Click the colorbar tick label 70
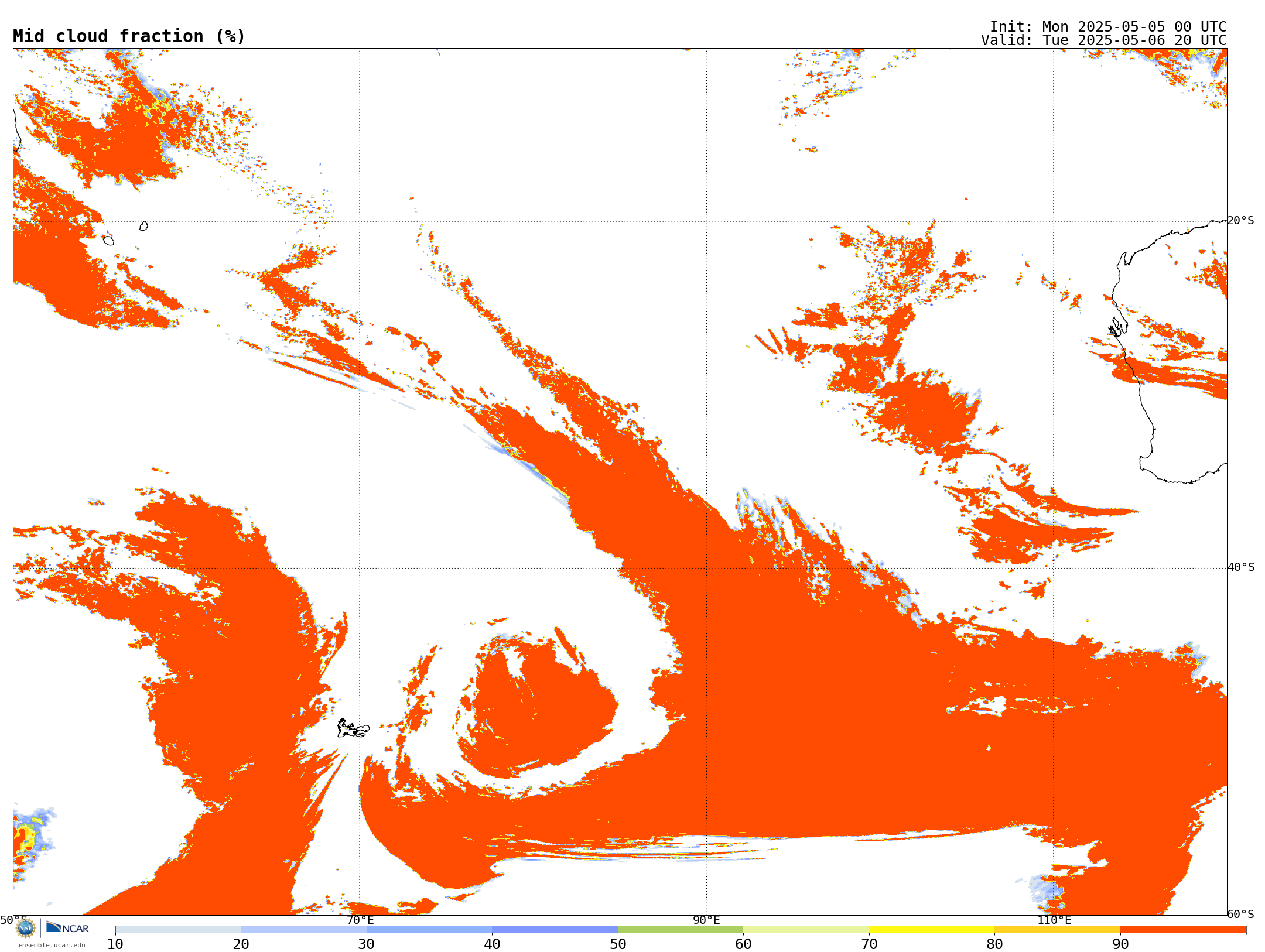Screen dimensions: 1265x952 pyautogui.click(x=869, y=944)
